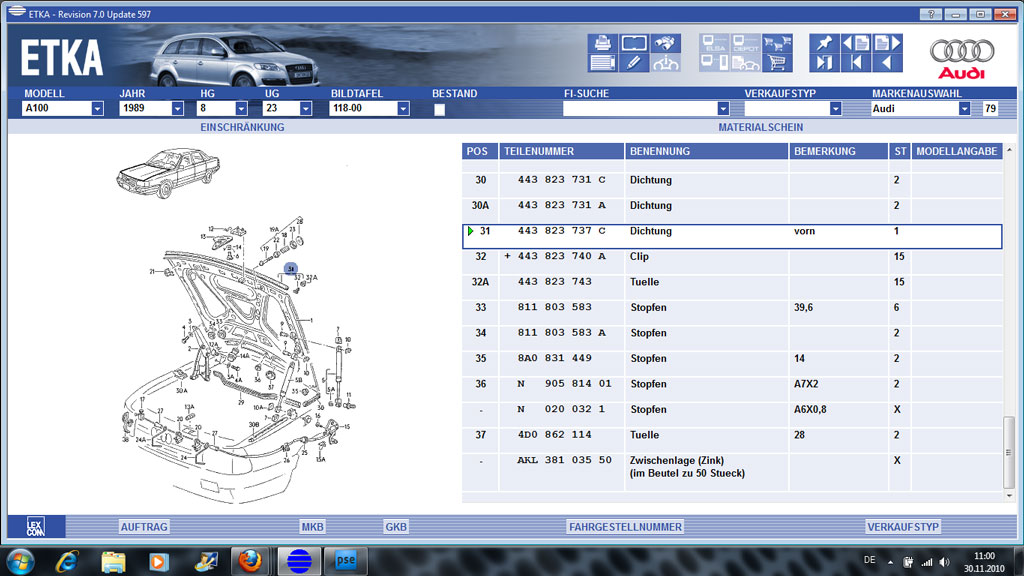Click the Auftrag button in bottom bar
The image size is (1024, 576).
point(144,527)
